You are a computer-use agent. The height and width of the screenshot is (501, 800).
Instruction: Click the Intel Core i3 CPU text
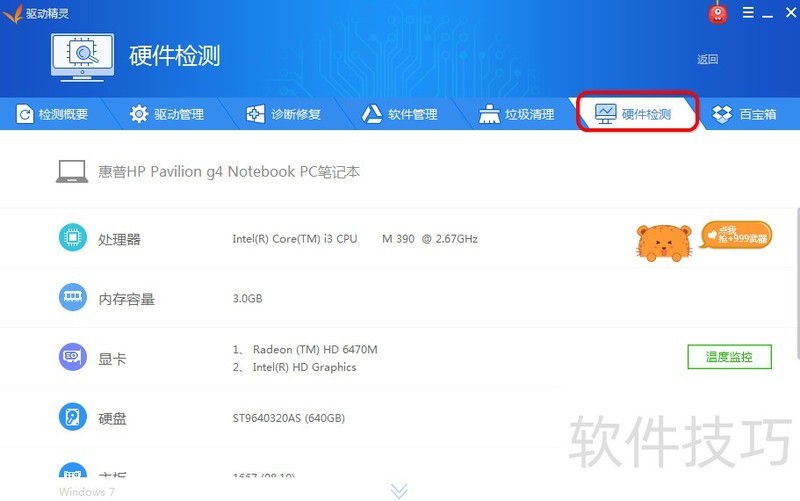[355, 239]
